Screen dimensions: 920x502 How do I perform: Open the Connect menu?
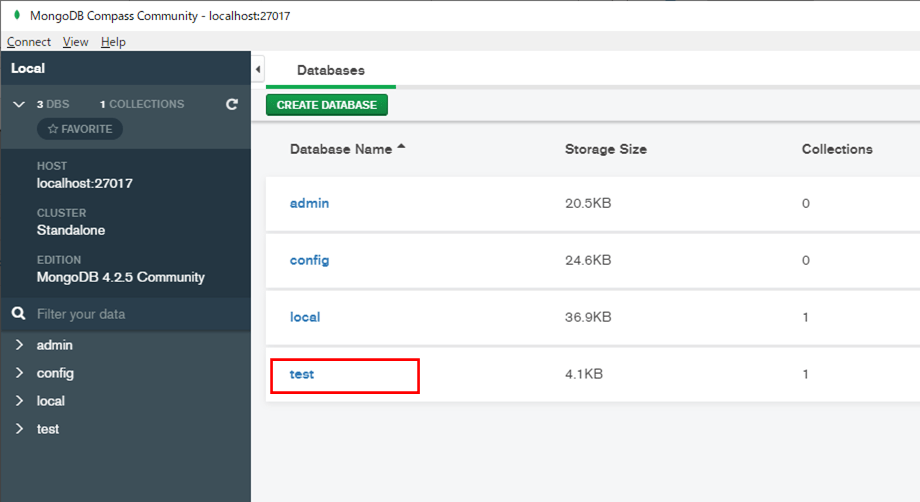(x=29, y=42)
